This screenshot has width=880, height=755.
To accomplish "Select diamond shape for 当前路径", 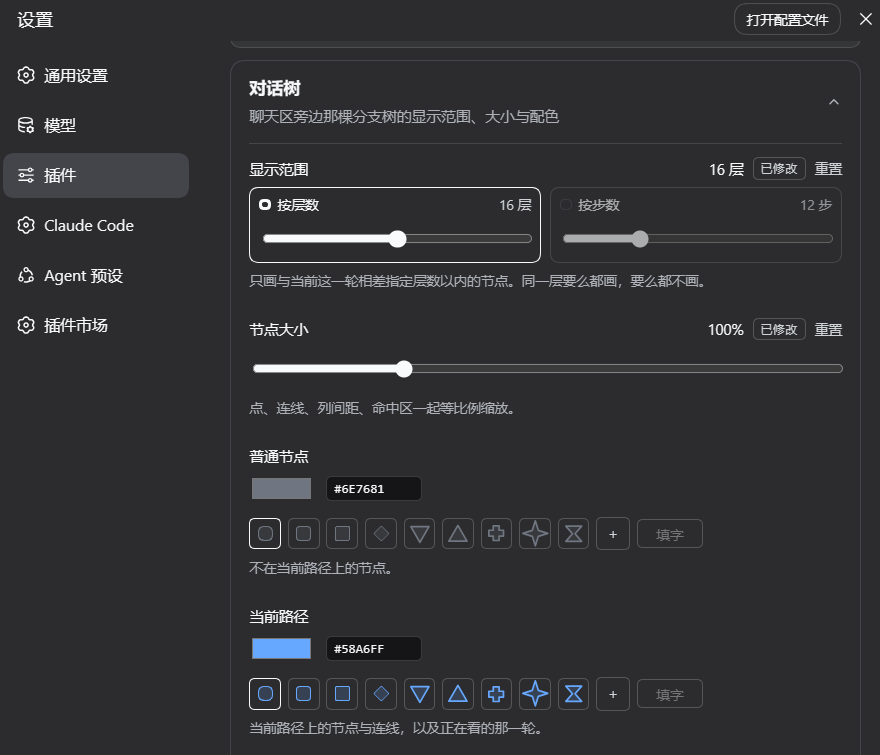I will click(381, 694).
